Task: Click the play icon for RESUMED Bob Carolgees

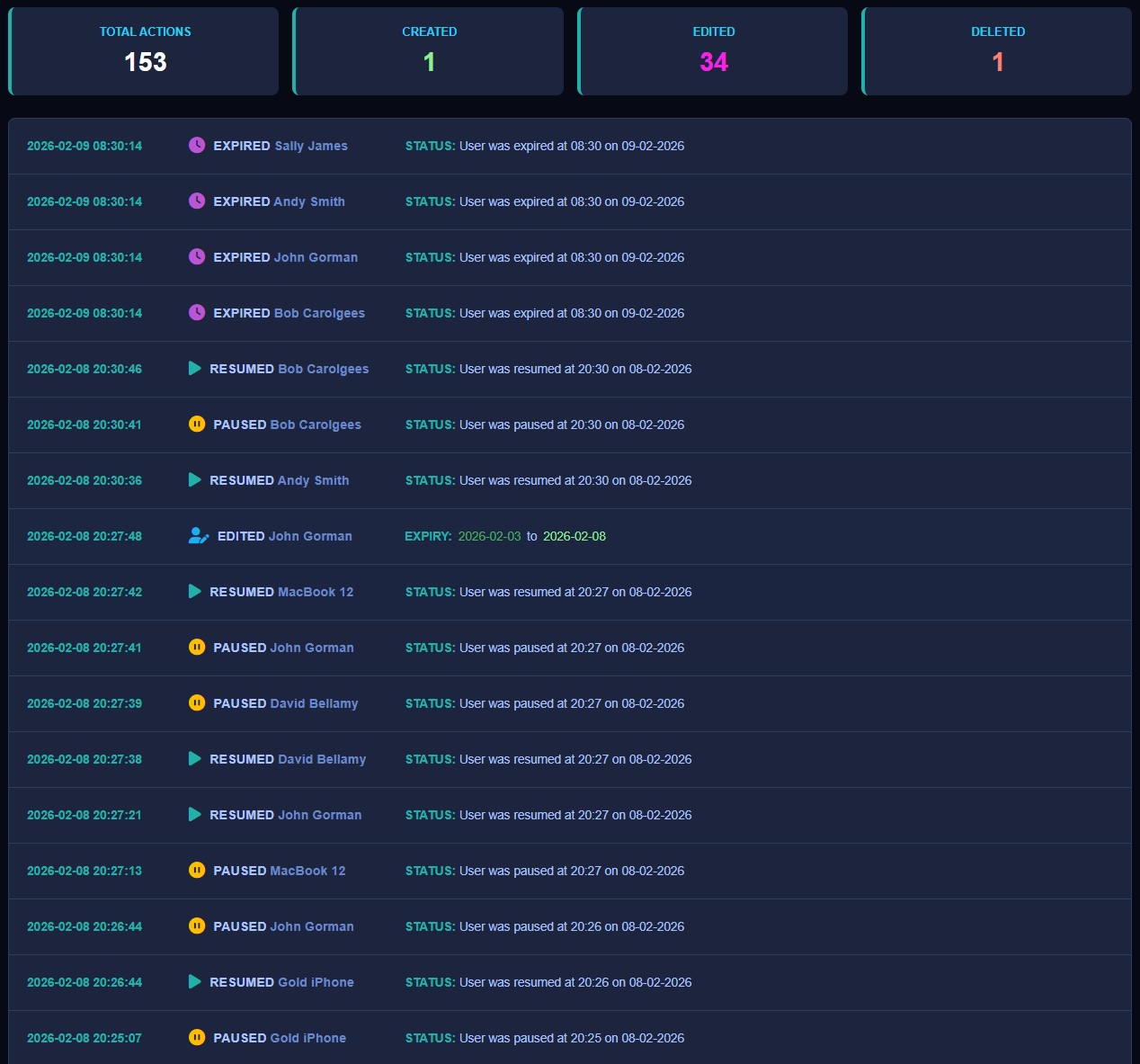Action: [x=194, y=369]
